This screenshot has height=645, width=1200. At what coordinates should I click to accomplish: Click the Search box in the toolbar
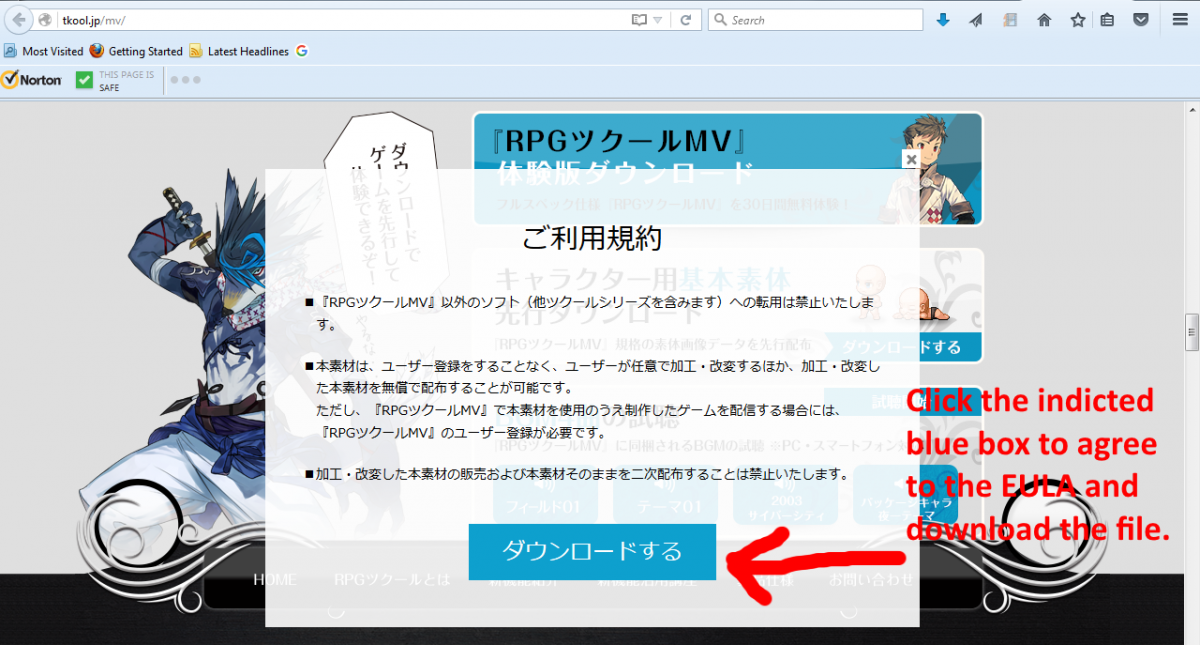[x=815, y=20]
